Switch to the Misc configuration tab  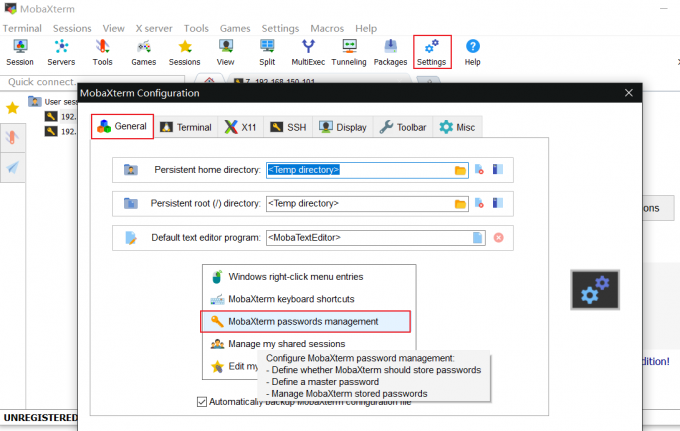pyautogui.click(x=458, y=127)
